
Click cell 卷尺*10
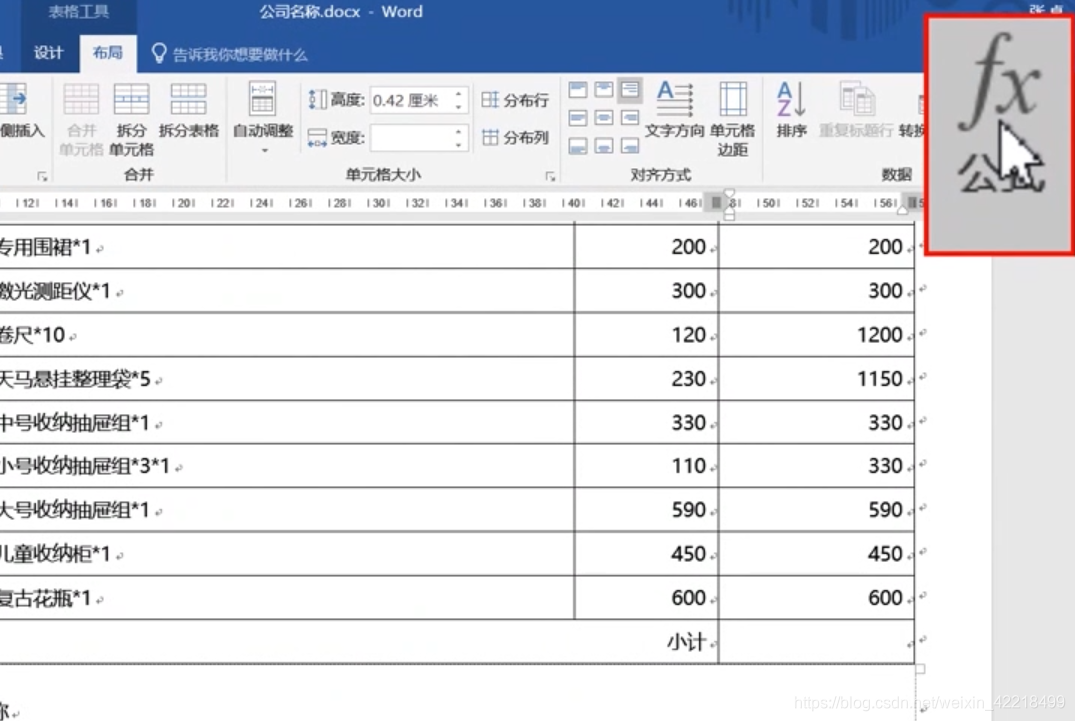tap(287, 334)
